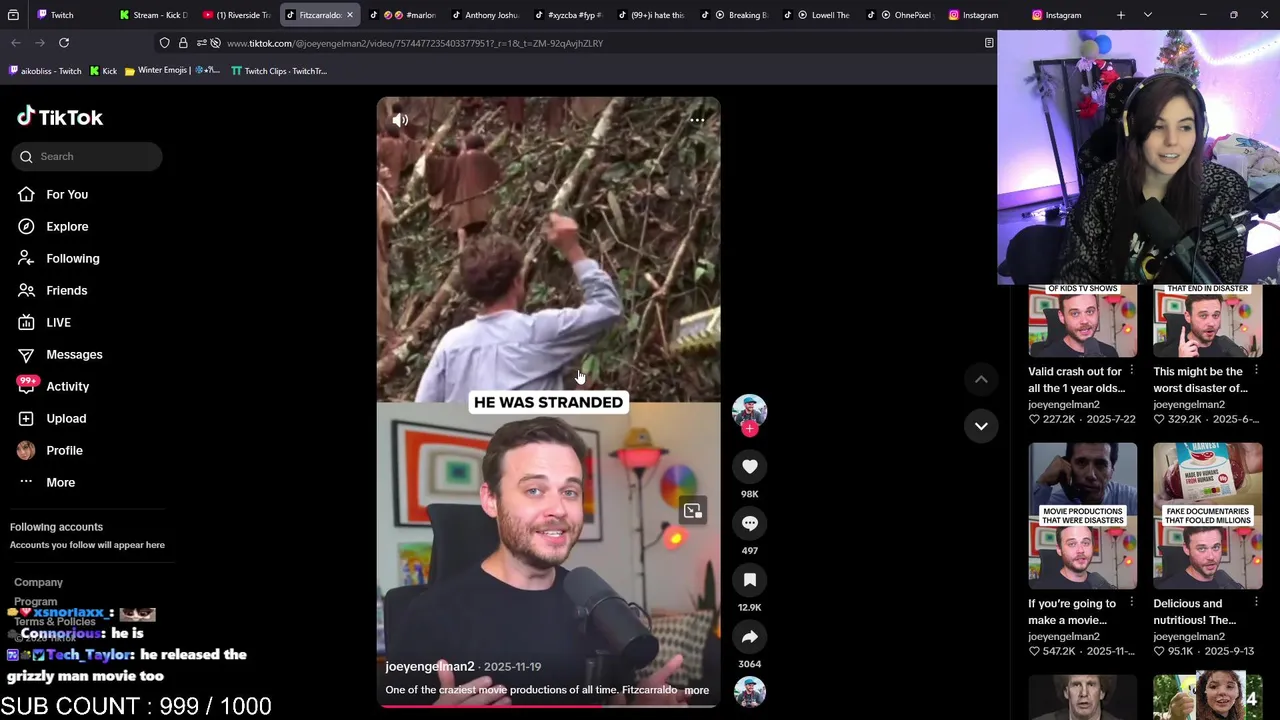Click the video progress bar
The width and height of the screenshot is (1280, 720).
[x=548, y=705]
